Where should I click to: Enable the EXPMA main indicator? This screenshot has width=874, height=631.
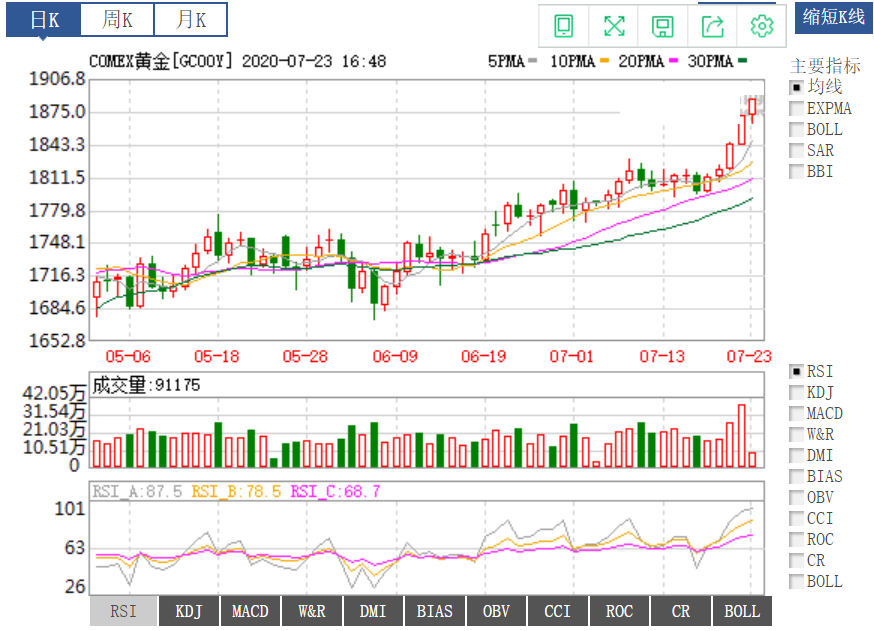[x=796, y=109]
